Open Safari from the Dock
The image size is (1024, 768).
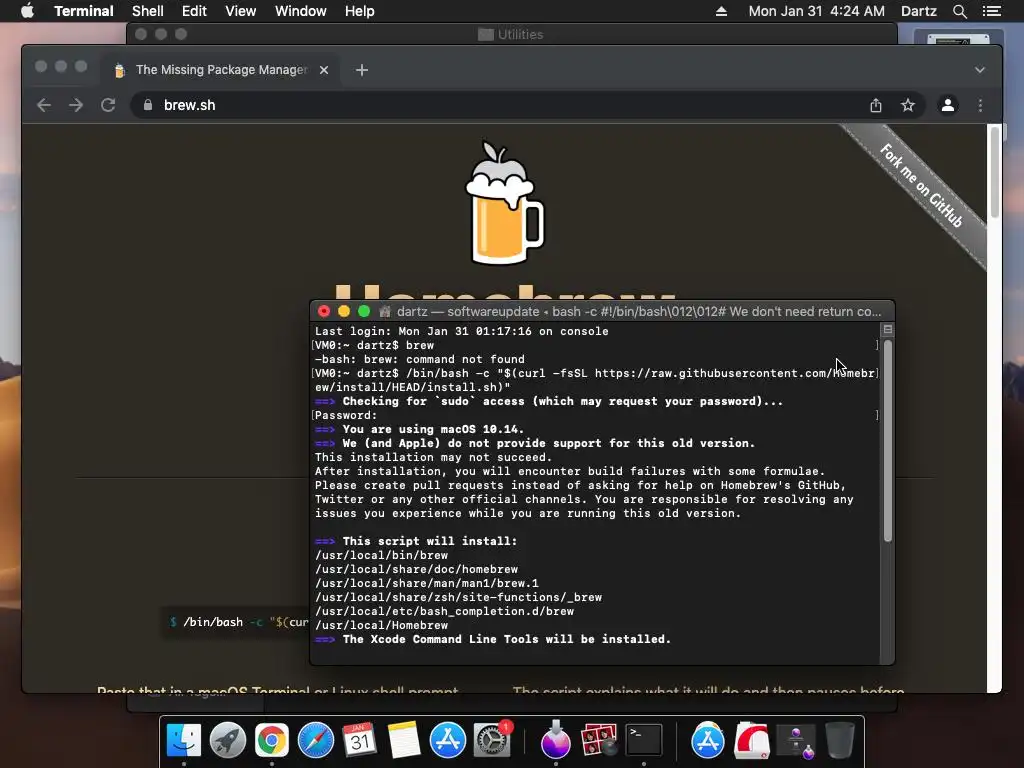(316, 740)
